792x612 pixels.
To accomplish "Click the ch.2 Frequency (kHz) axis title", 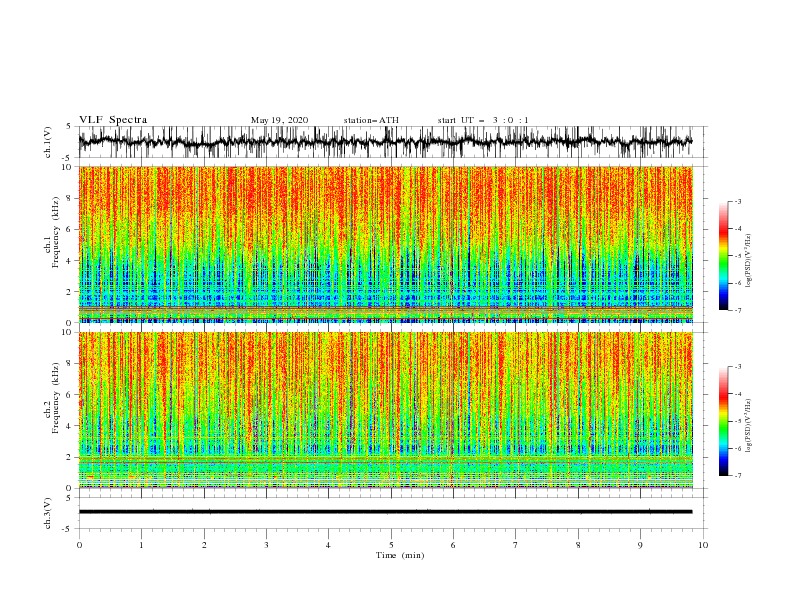I will [x=53, y=398].
